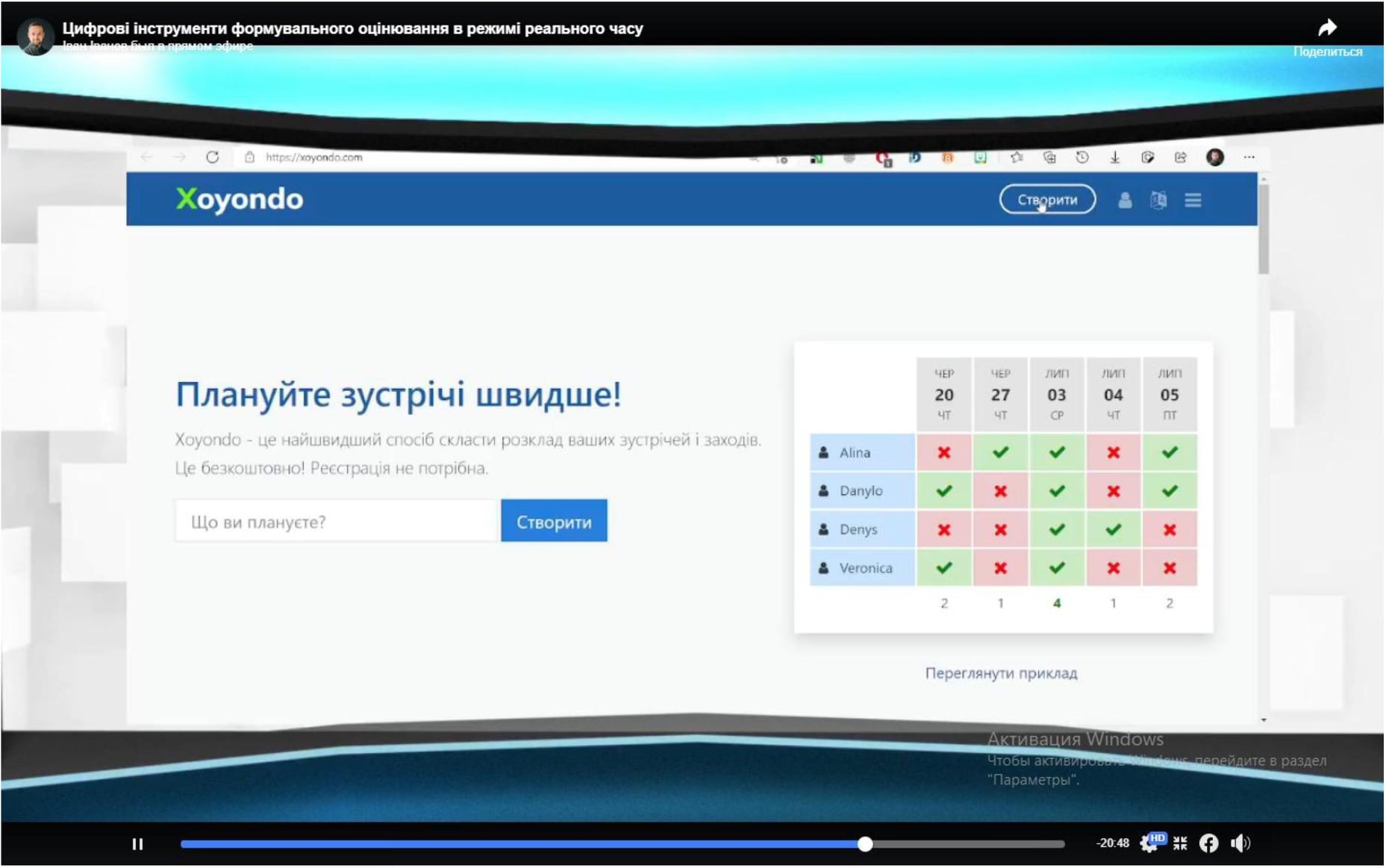Pause the video playback
1389x868 pixels.
(x=137, y=844)
